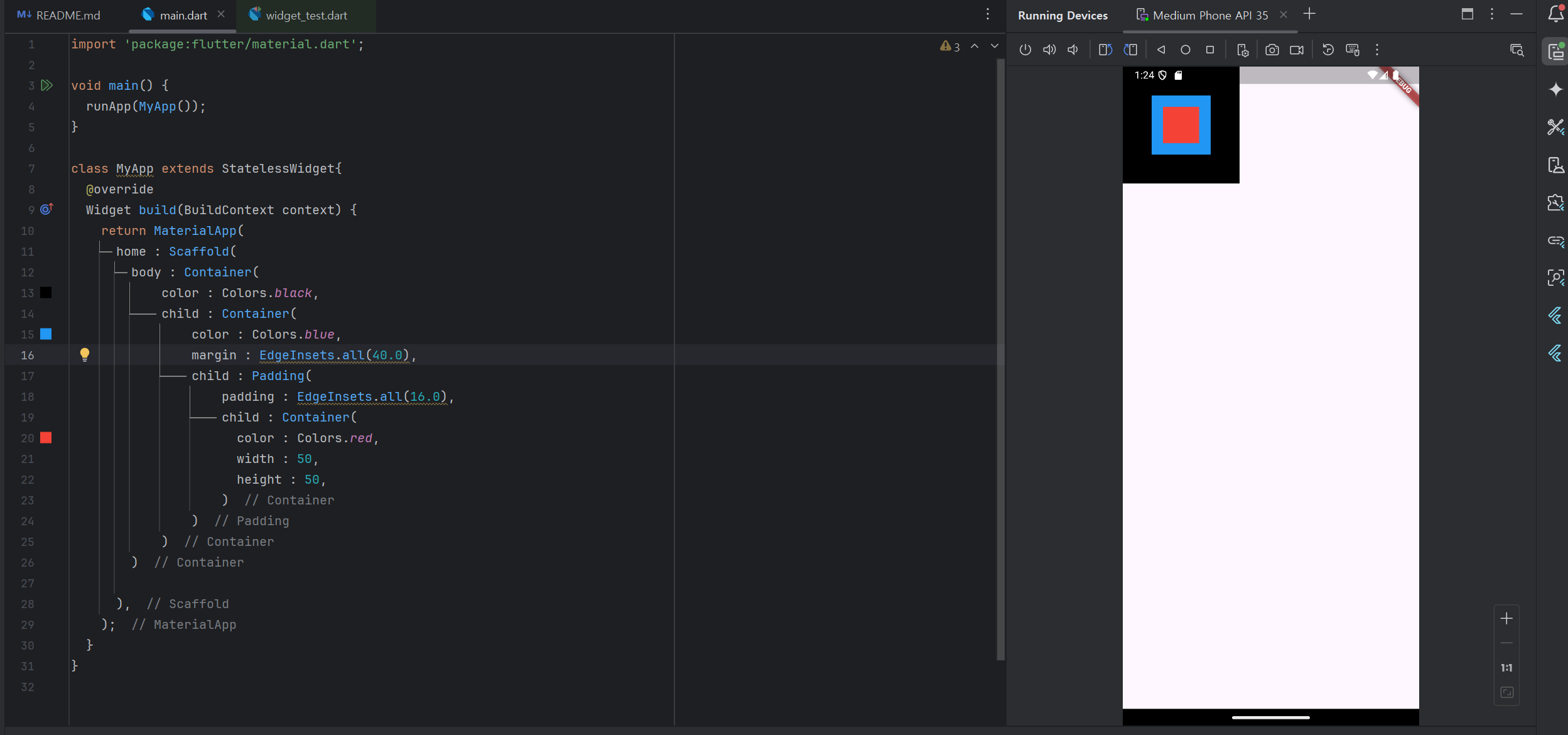Open the notifications bell icon
Viewport: 1568px width, 735px height.
(x=1555, y=14)
